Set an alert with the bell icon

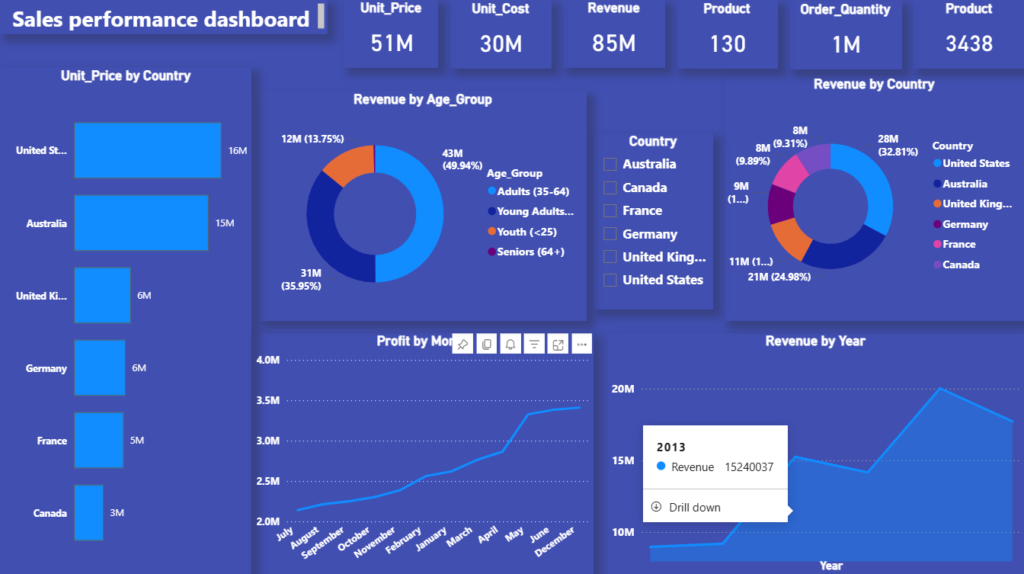pos(510,344)
